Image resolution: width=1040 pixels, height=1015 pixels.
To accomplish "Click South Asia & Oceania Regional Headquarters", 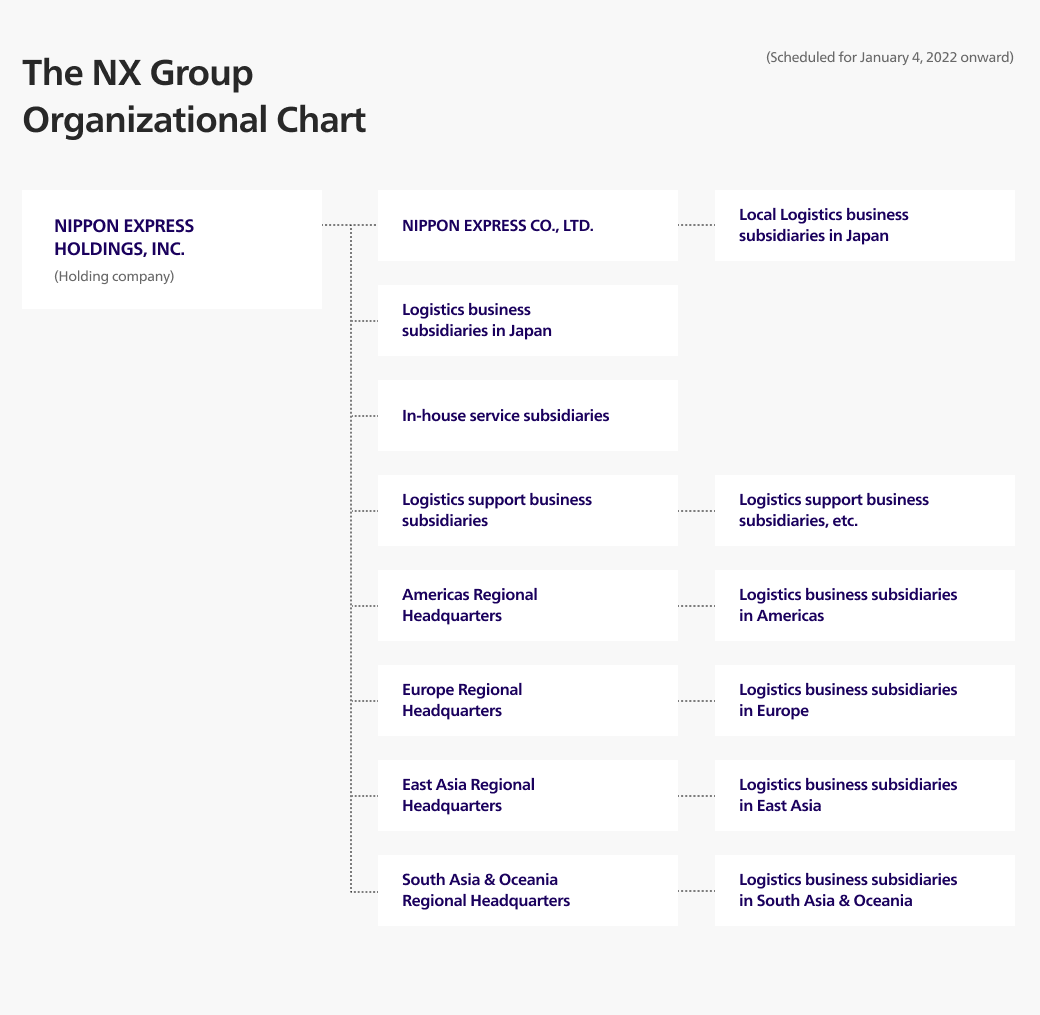I will [527, 891].
